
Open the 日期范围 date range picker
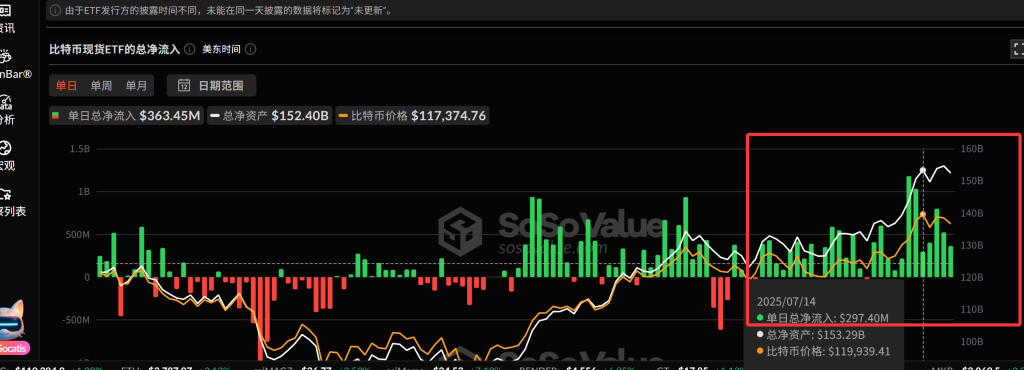tap(212, 85)
